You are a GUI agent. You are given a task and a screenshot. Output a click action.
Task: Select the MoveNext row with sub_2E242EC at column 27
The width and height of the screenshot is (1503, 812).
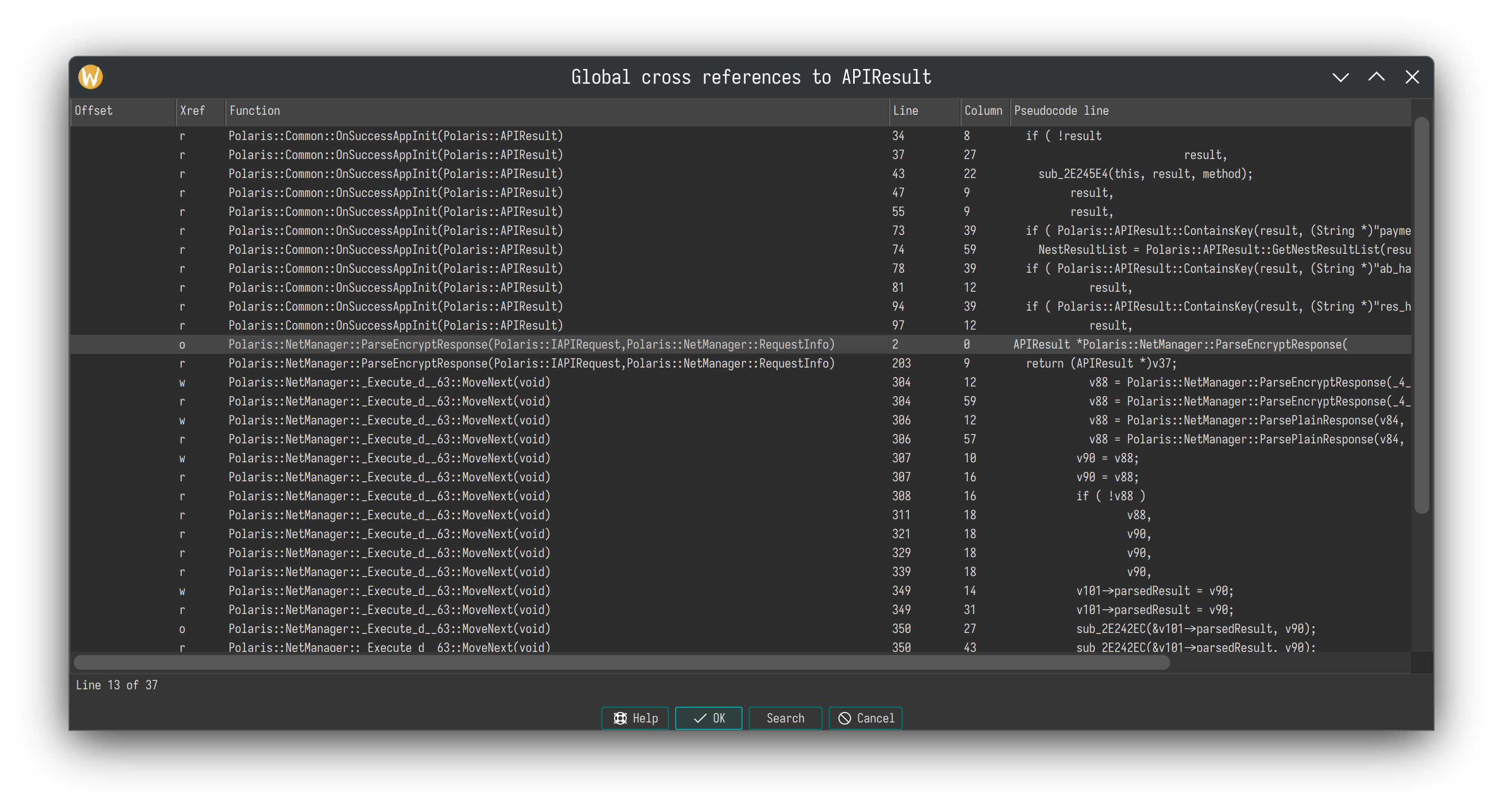click(389, 629)
